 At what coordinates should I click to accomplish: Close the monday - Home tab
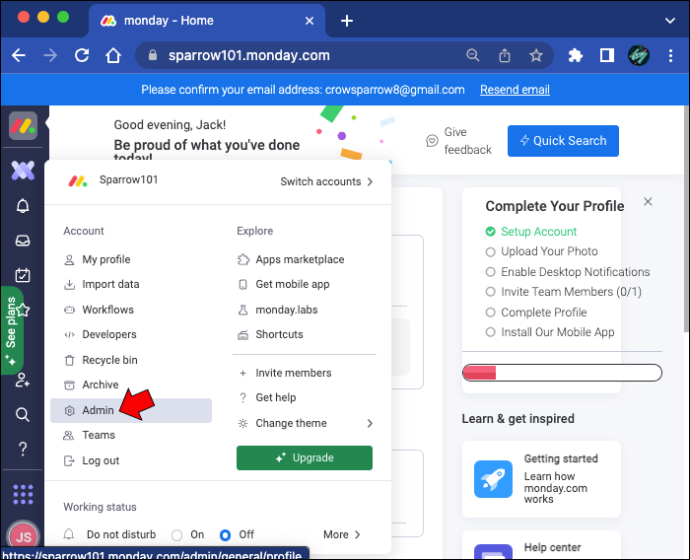pos(310,21)
